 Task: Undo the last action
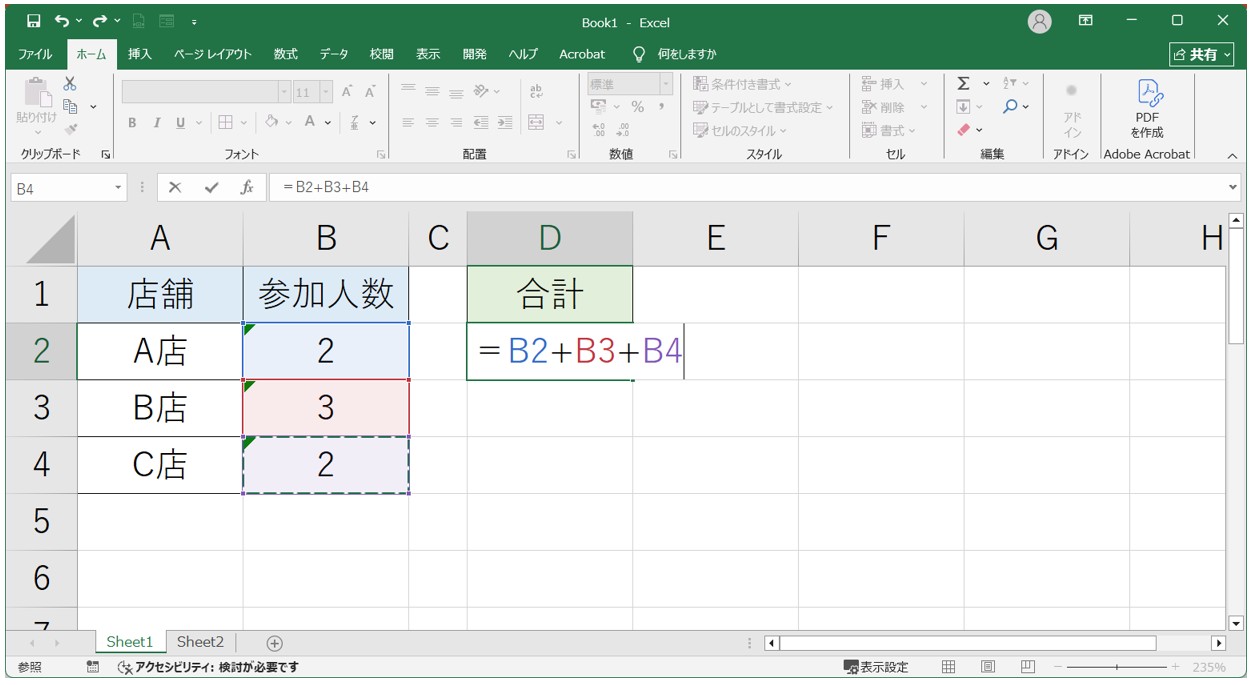pyautogui.click(x=62, y=21)
